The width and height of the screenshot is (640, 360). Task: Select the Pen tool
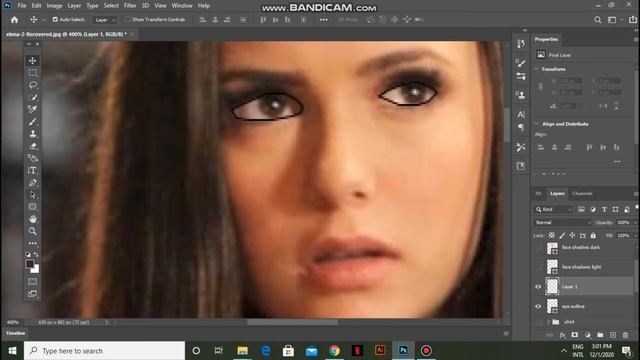coord(33,183)
